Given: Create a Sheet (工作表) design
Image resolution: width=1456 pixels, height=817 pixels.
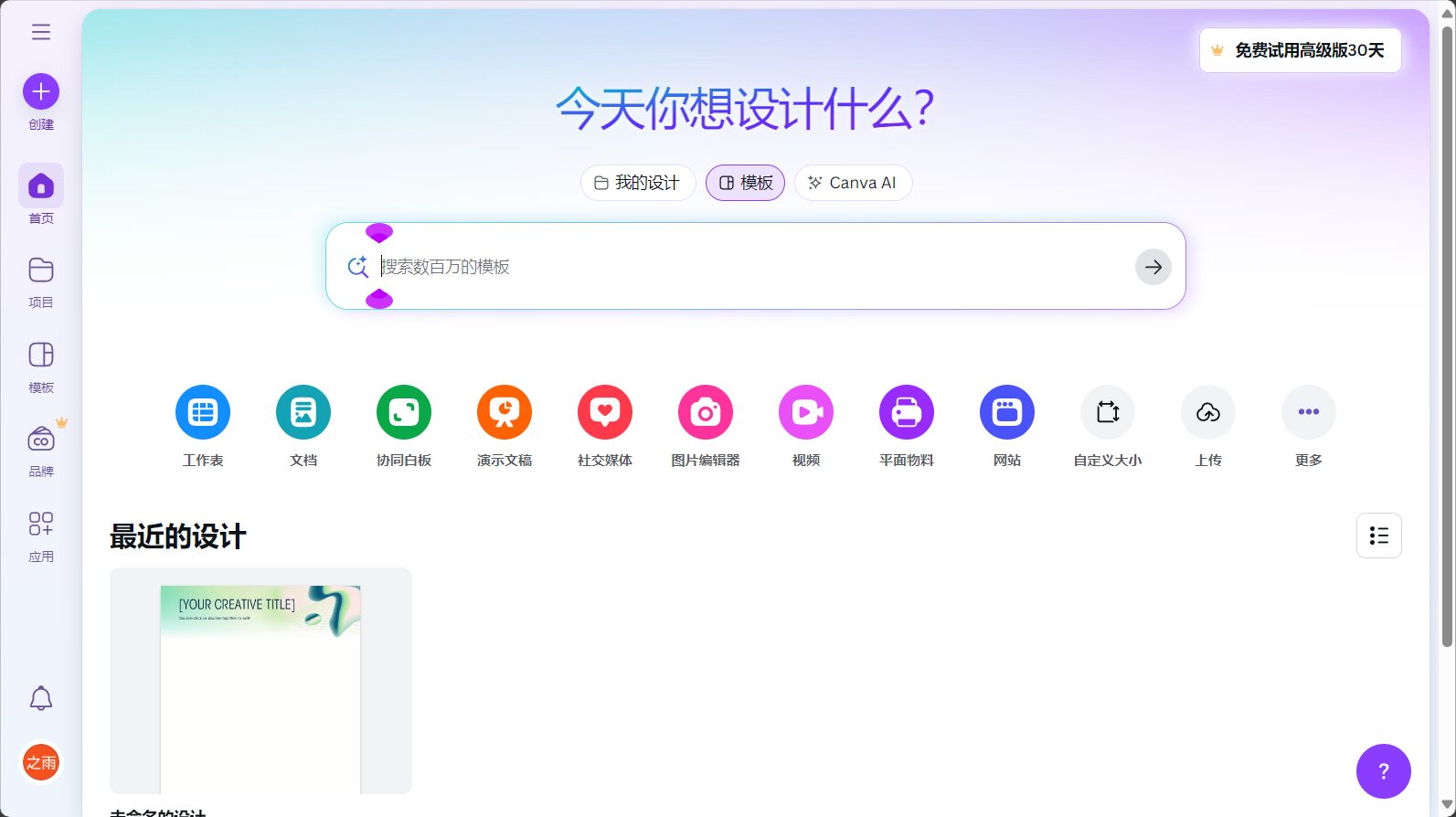Looking at the screenshot, I should [x=203, y=412].
